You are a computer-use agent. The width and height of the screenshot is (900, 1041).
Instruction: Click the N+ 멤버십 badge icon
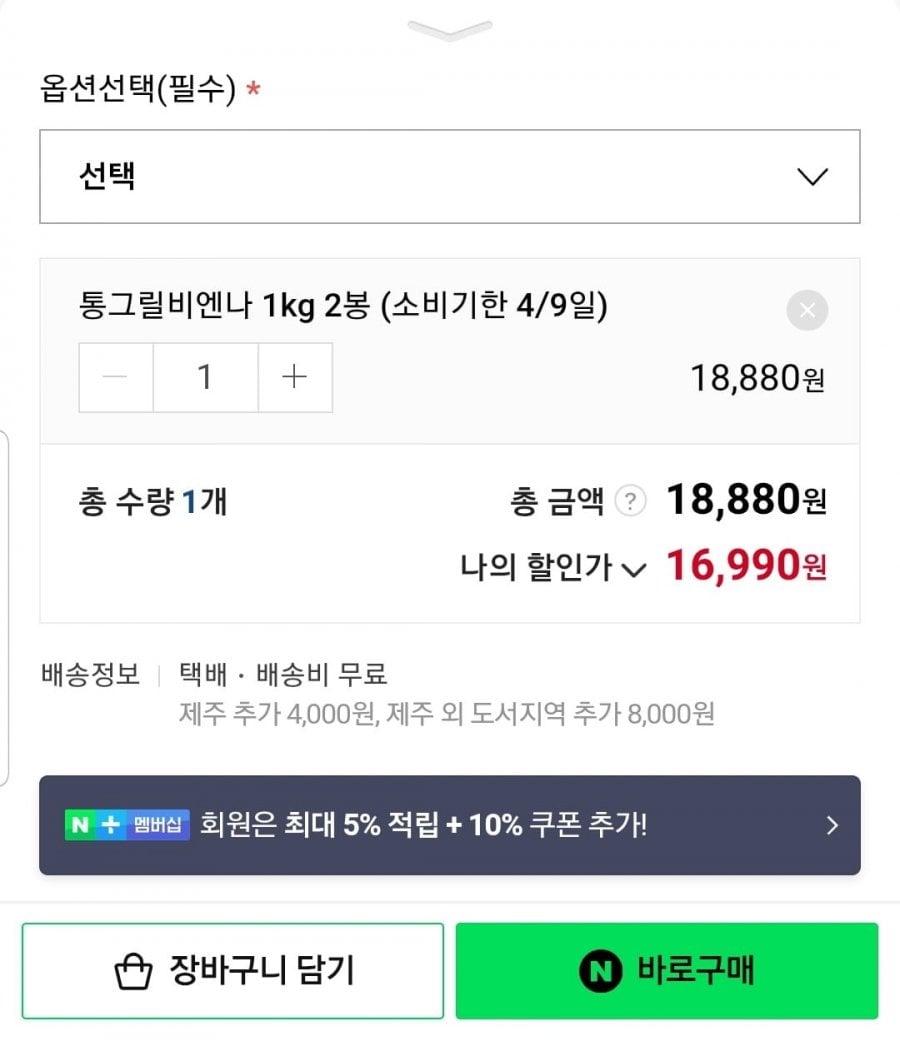click(x=127, y=825)
